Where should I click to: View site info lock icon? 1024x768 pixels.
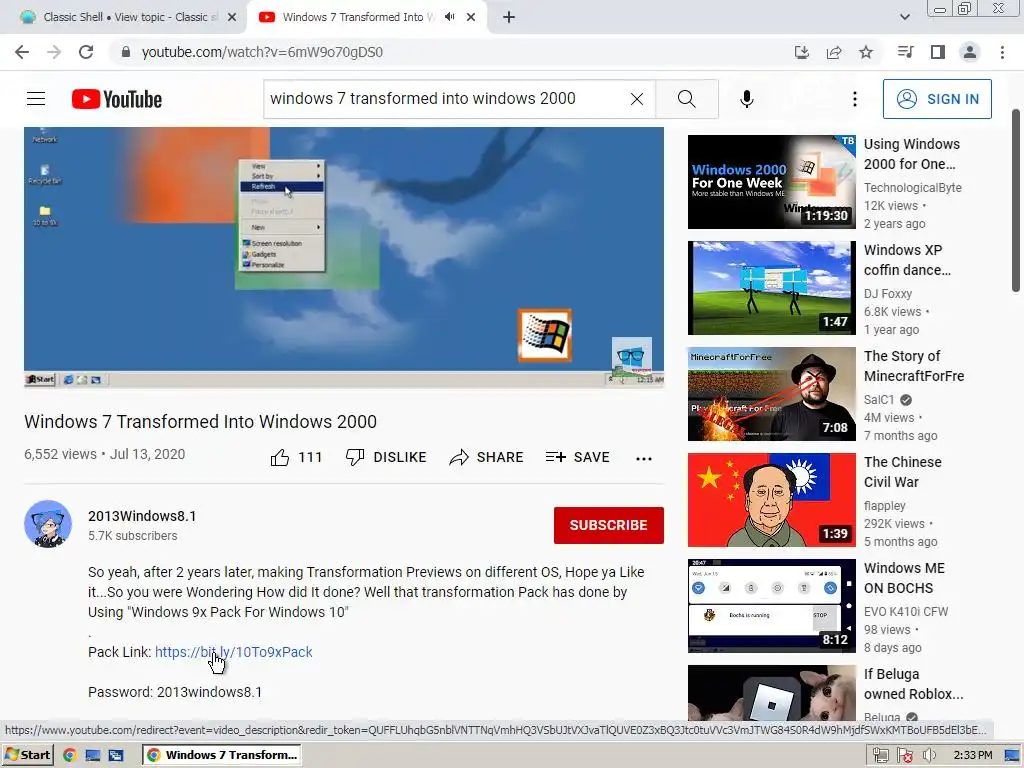pos(125,52)
